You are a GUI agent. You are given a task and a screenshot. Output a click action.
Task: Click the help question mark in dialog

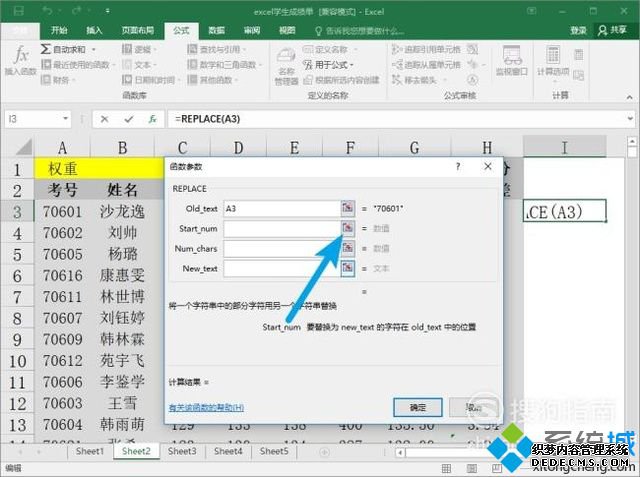pos(458,166)
